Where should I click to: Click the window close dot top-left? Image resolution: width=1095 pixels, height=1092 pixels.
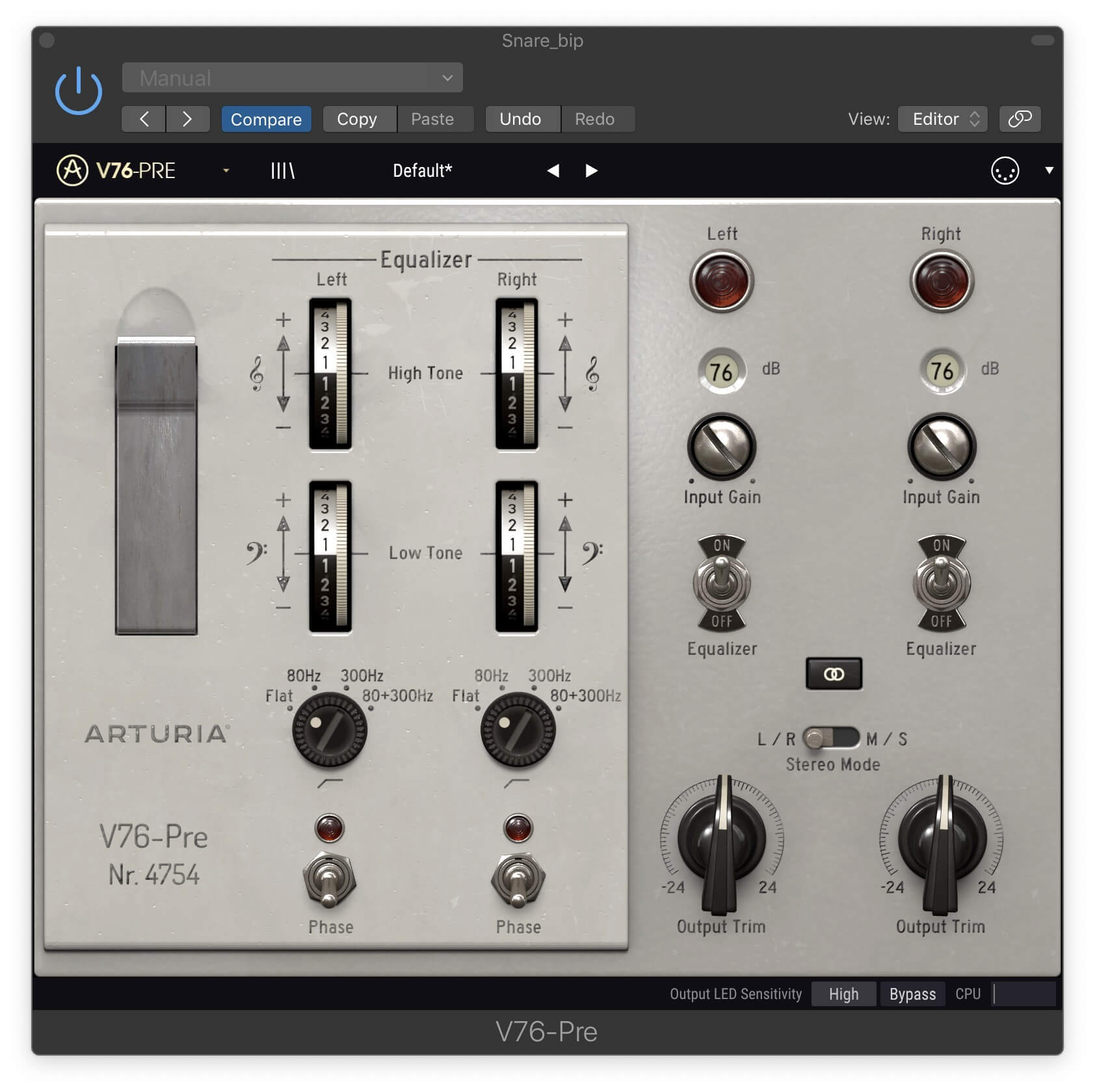[x=47, y=40]
